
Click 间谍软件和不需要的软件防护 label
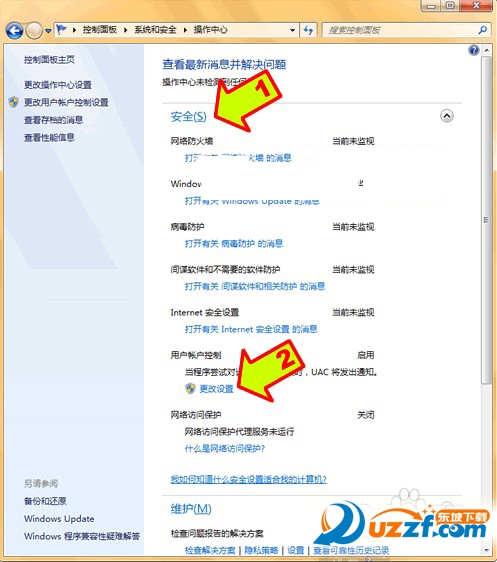coord(225,270)
